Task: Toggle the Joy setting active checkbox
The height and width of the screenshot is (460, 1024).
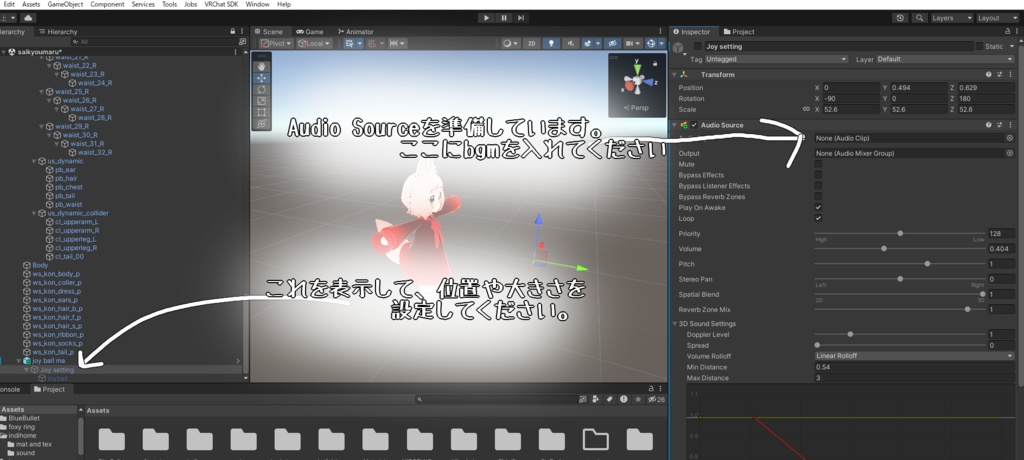Action: (x=697, y=46)
